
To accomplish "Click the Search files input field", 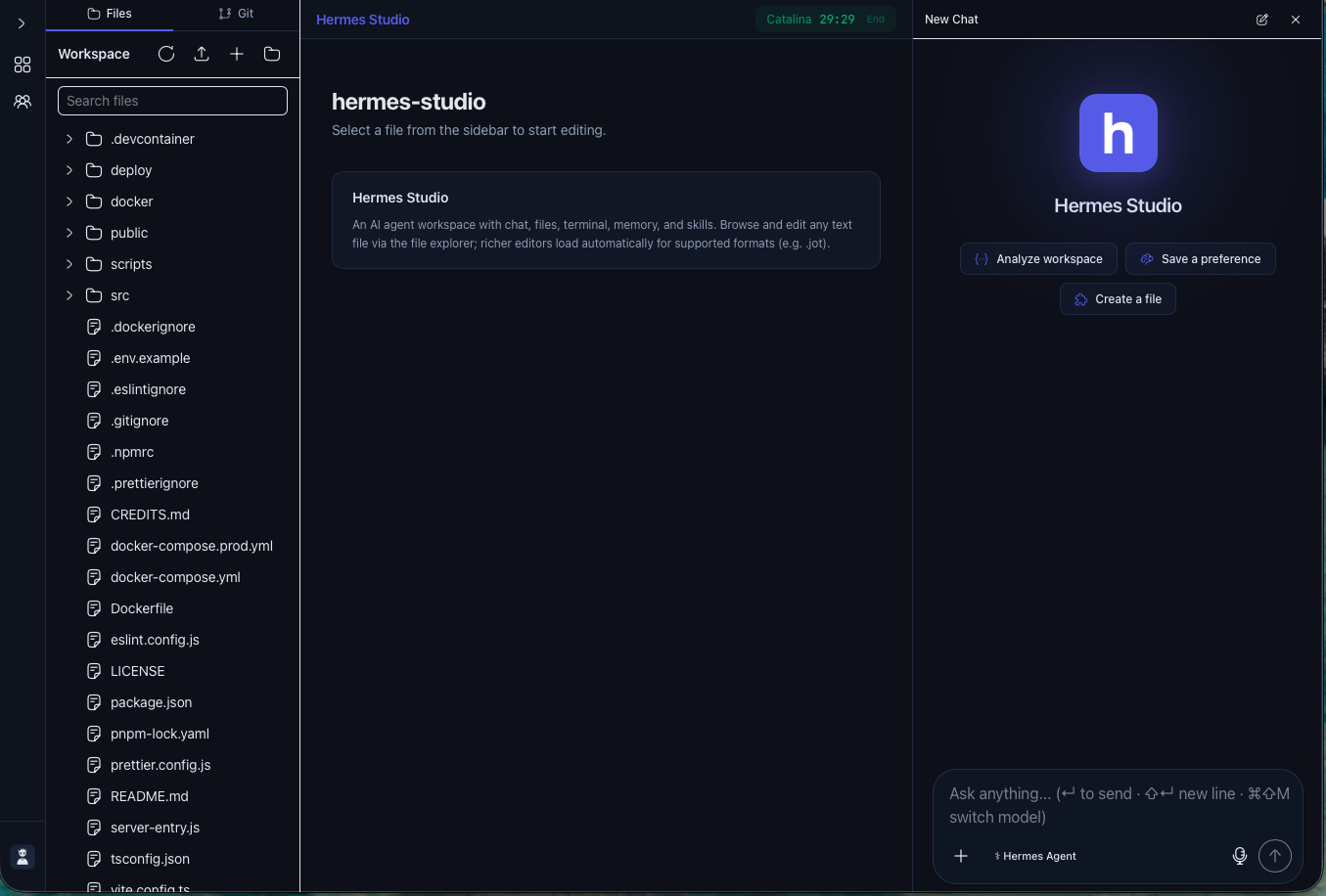I will coord(172,100).
